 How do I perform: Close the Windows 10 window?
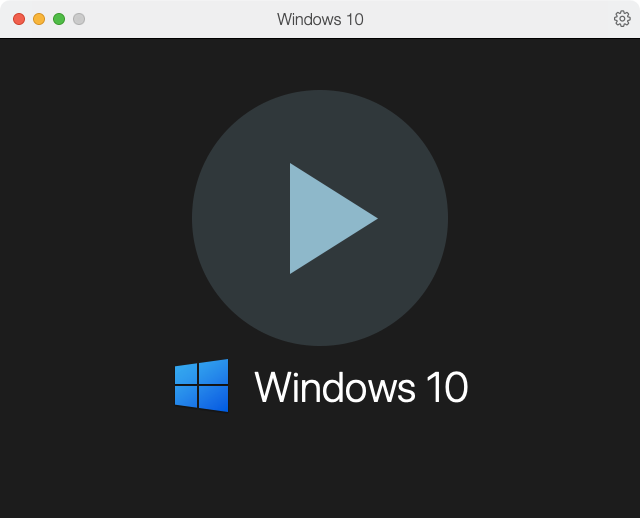19,19
